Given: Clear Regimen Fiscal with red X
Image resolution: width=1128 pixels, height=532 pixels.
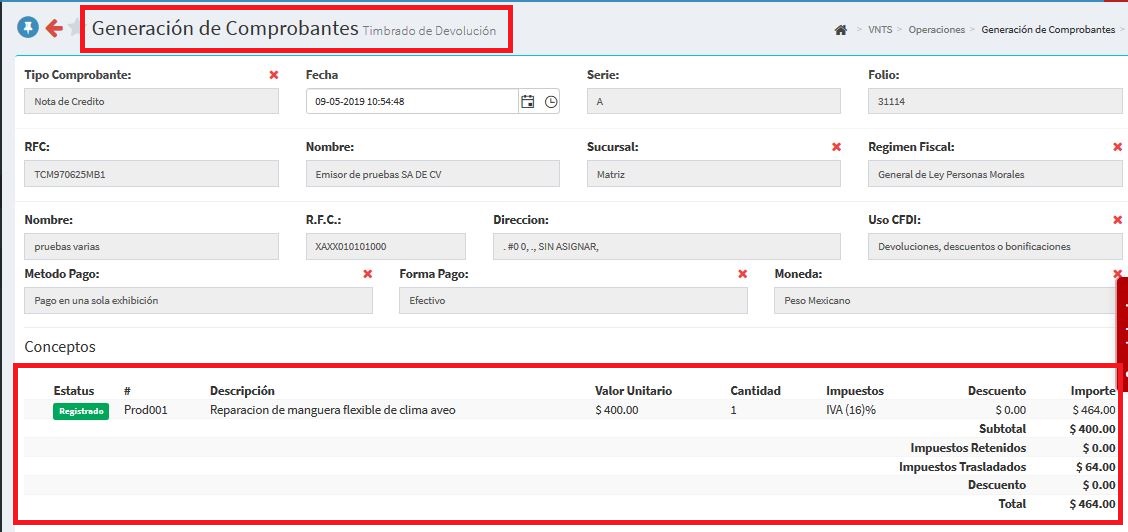Looking at the screenshot, I should click(x=1117, y=147).
